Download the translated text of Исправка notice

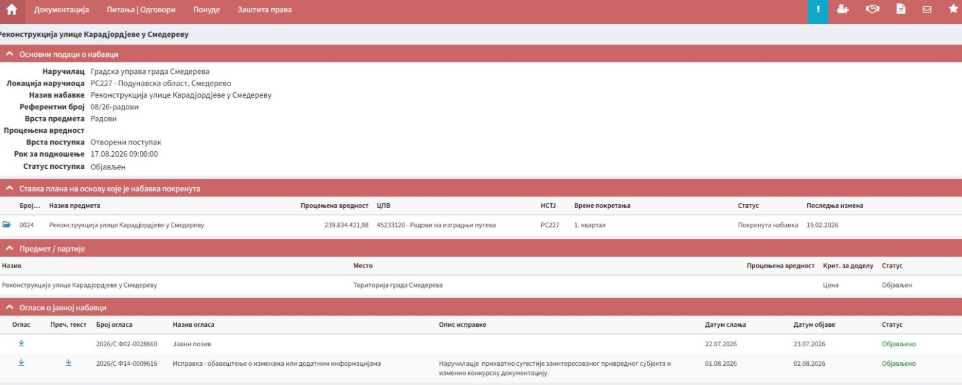pyautogui.click(x=69, y=363)
